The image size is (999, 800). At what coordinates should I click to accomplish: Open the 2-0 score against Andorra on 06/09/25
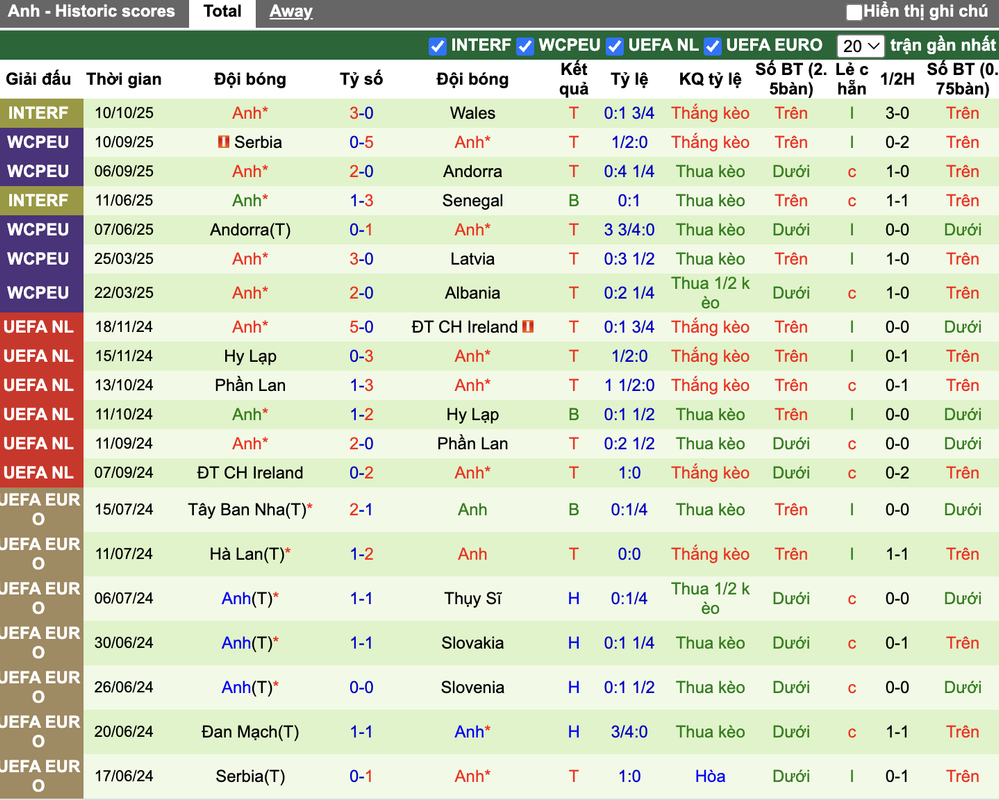pos(361,171)
